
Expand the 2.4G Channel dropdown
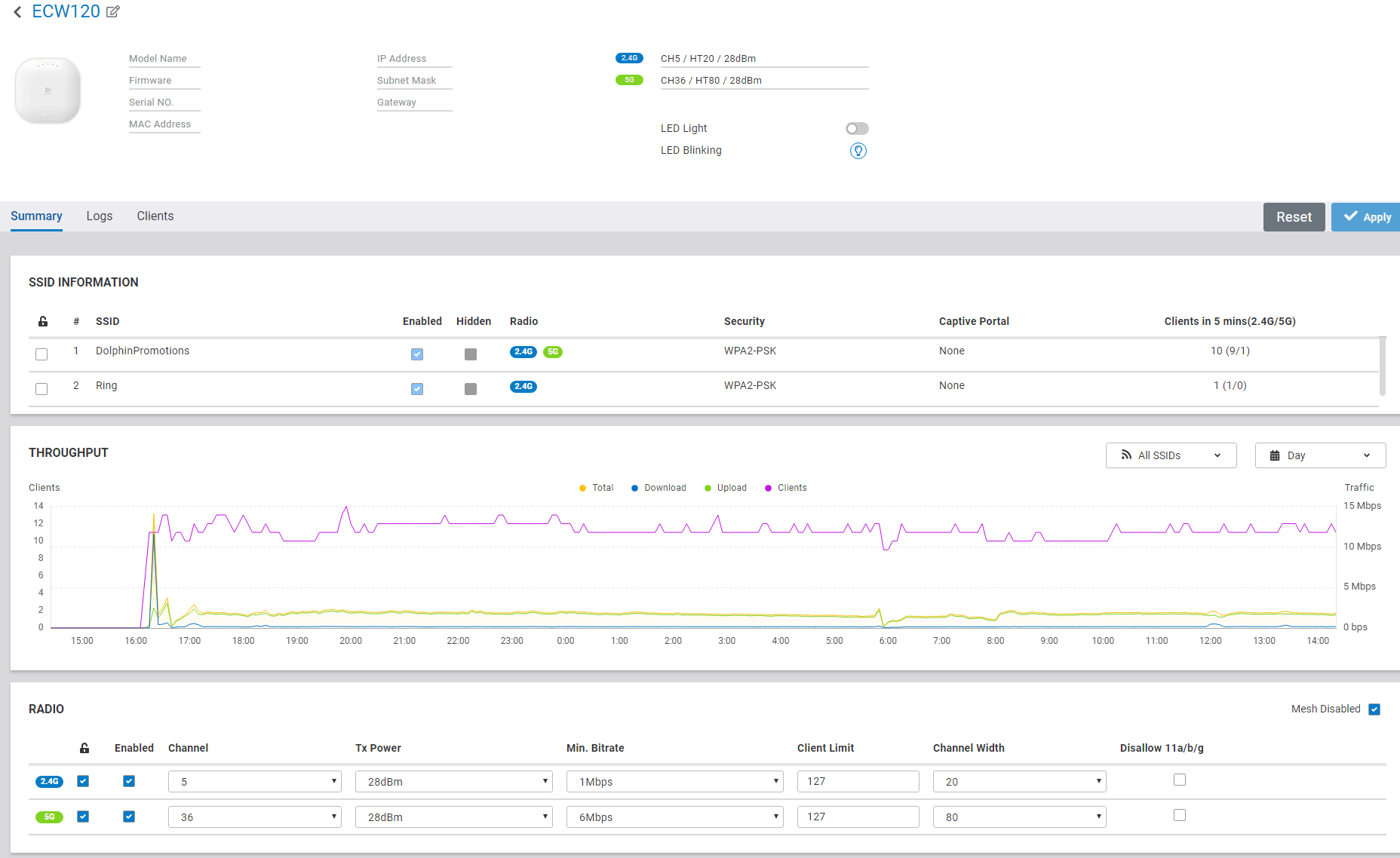(x=254, y=782)
